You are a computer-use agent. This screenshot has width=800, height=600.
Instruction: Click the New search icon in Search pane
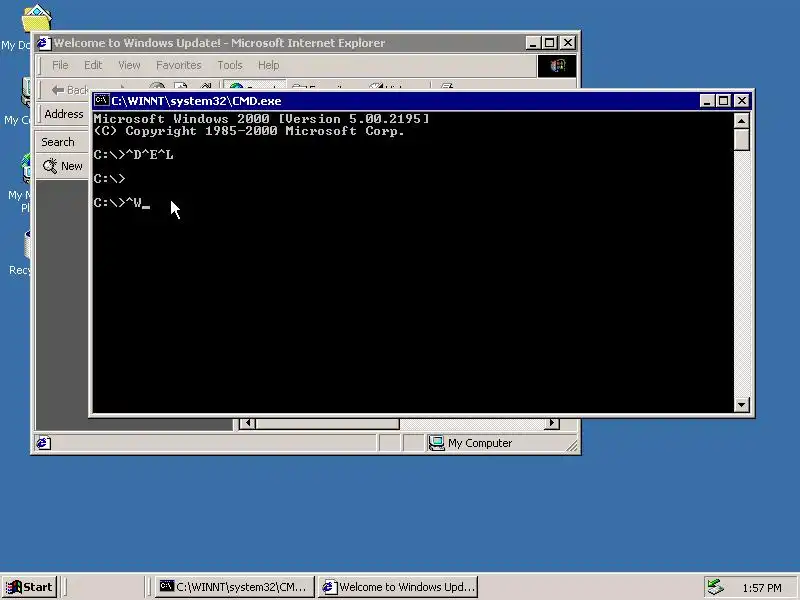pos(50,166)
